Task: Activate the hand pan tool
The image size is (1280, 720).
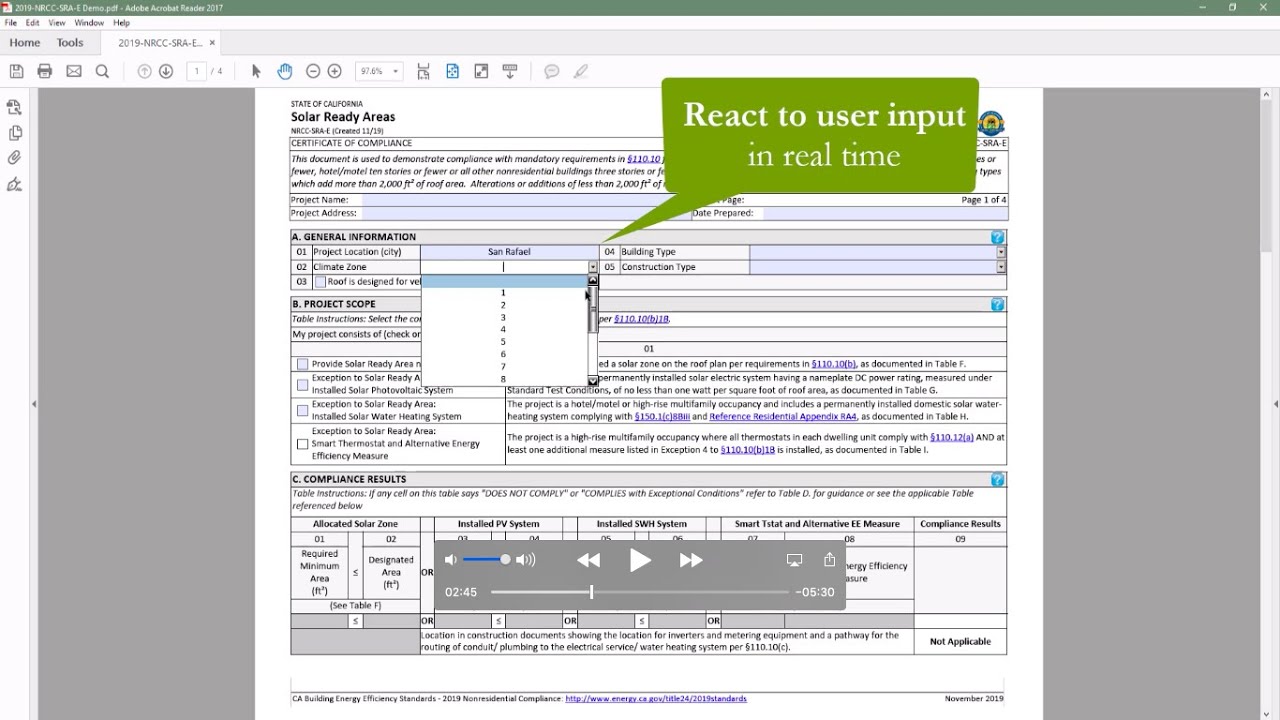Action: (x=285, y=71)
